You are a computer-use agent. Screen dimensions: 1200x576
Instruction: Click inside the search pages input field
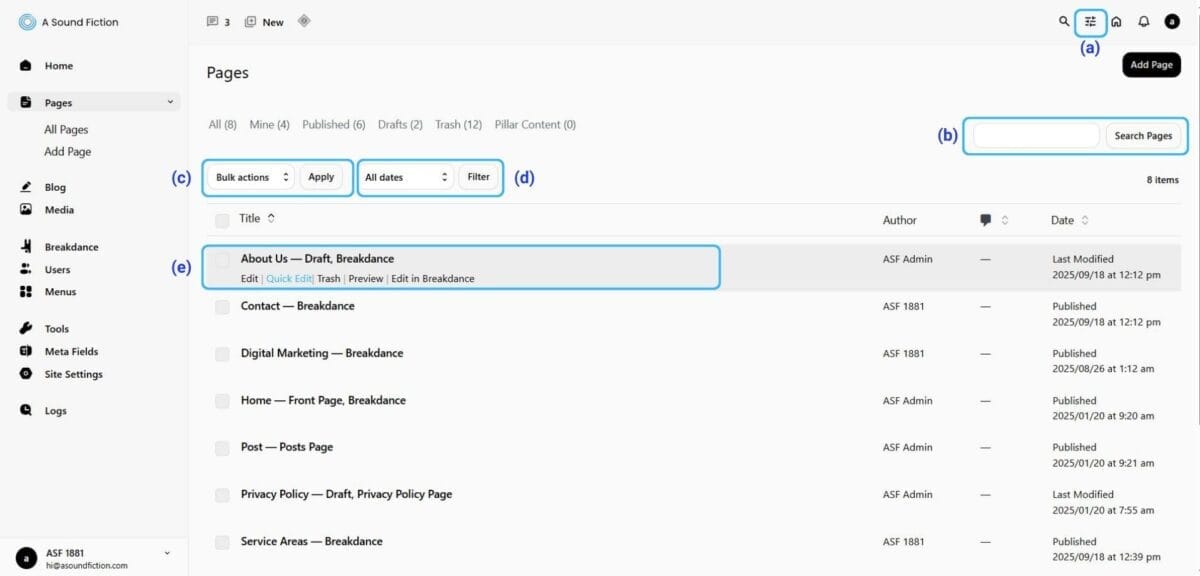point(1035,135)
